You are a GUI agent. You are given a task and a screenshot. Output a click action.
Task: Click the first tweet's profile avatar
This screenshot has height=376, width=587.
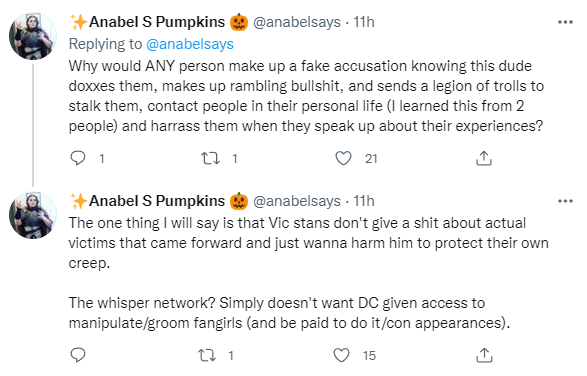(33, 36)
